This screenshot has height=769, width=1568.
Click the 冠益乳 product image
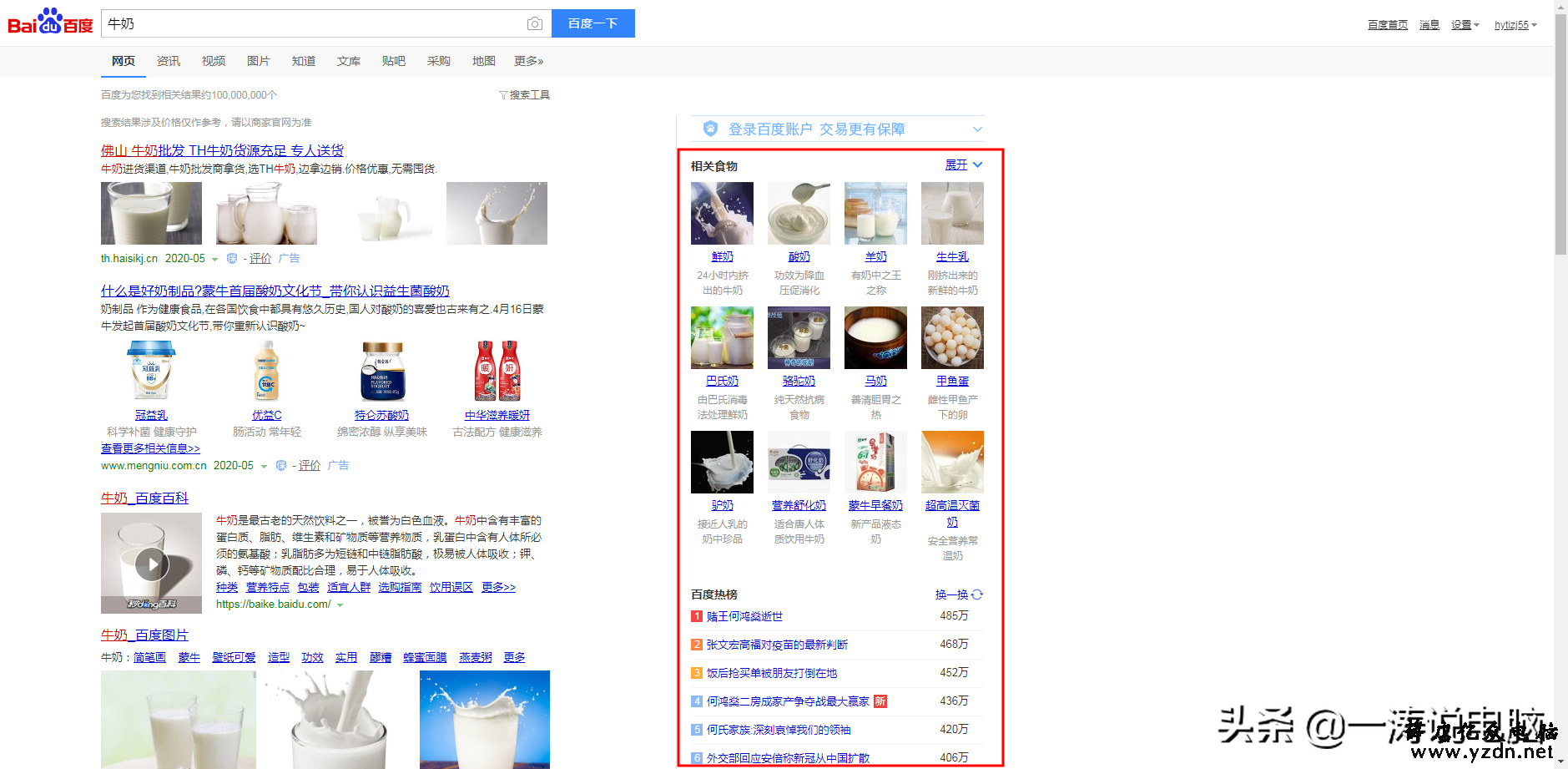[151, 371]
